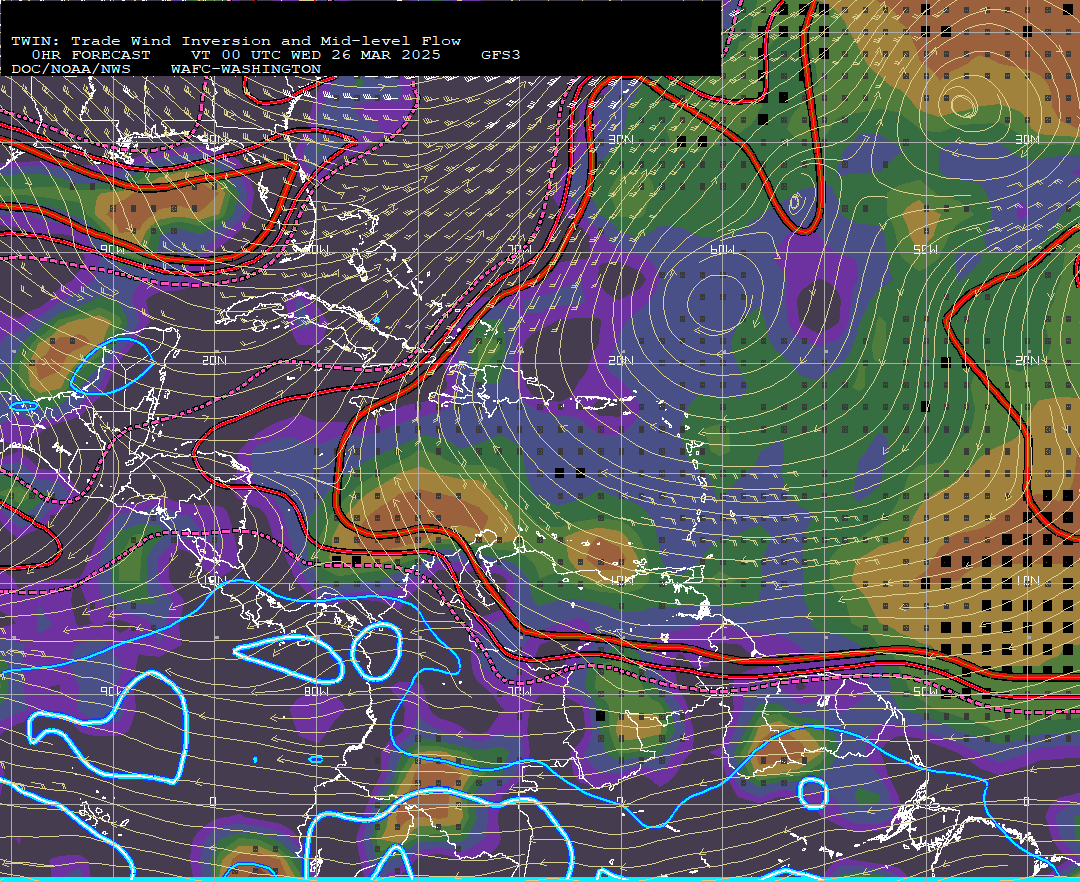The height and width of the screenshot is (882, 1080).
Task: Select the "GFS3" model label
Action: click(501, 55)
